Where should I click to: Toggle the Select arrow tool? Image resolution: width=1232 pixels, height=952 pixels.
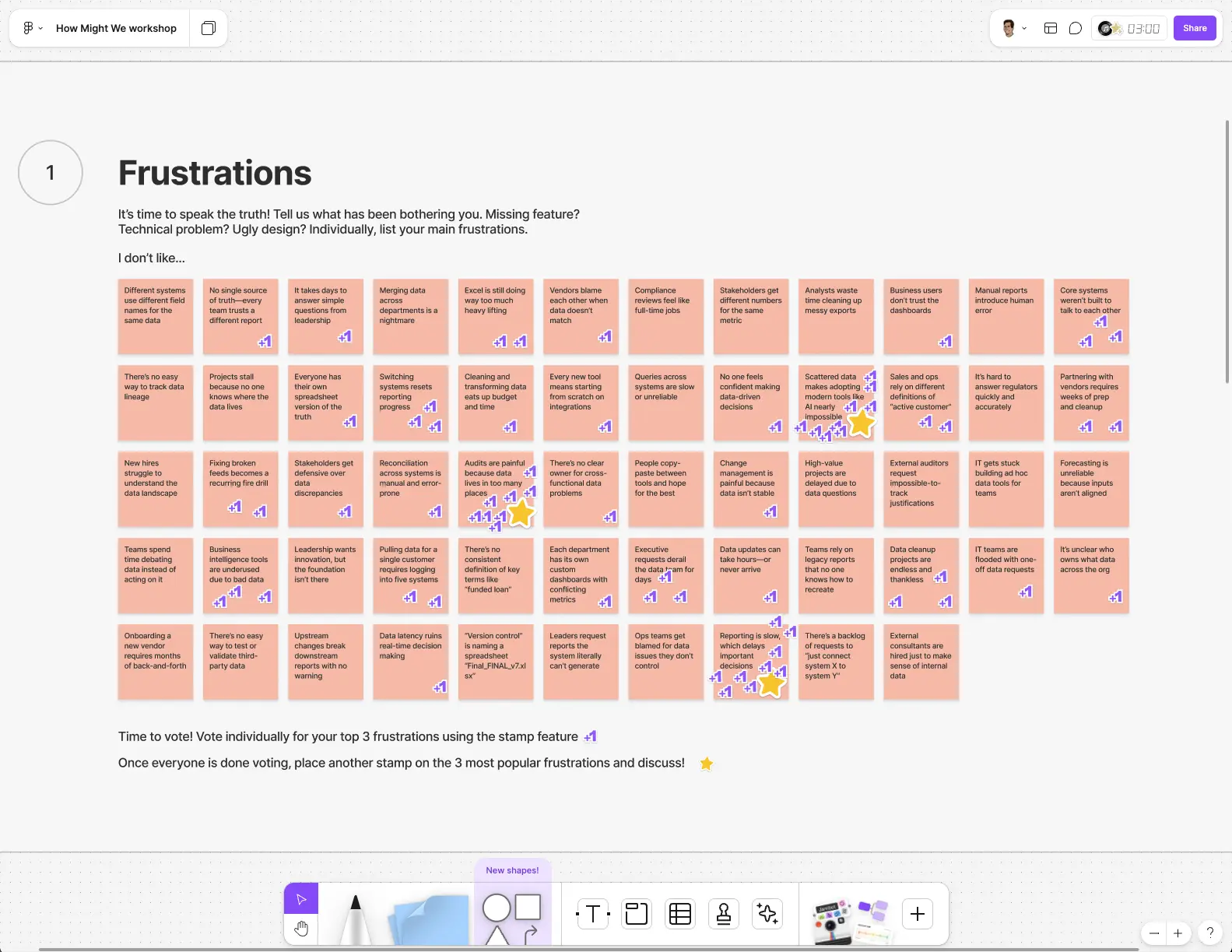[x=301, y=899]
